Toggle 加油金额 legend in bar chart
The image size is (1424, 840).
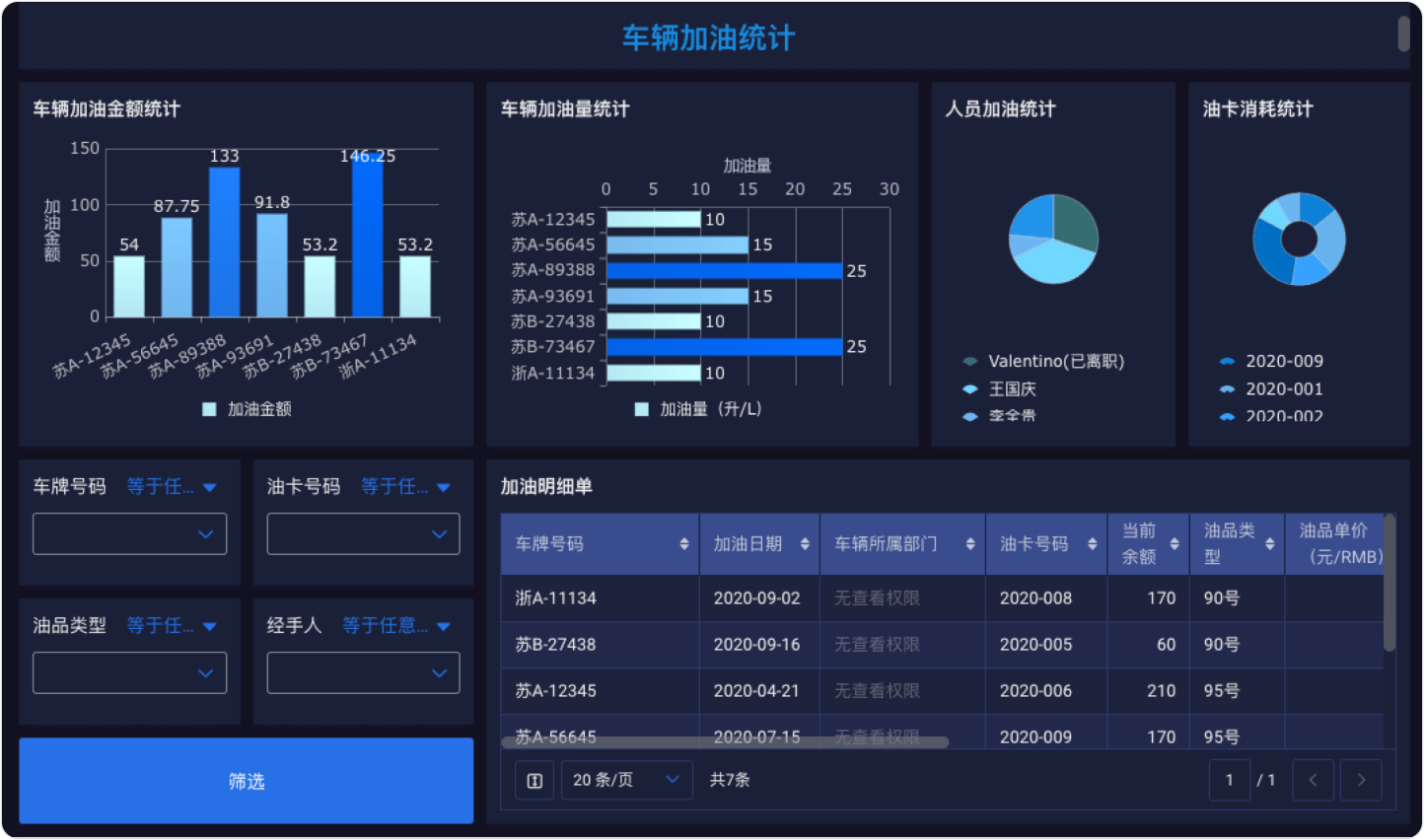point(248,409)
